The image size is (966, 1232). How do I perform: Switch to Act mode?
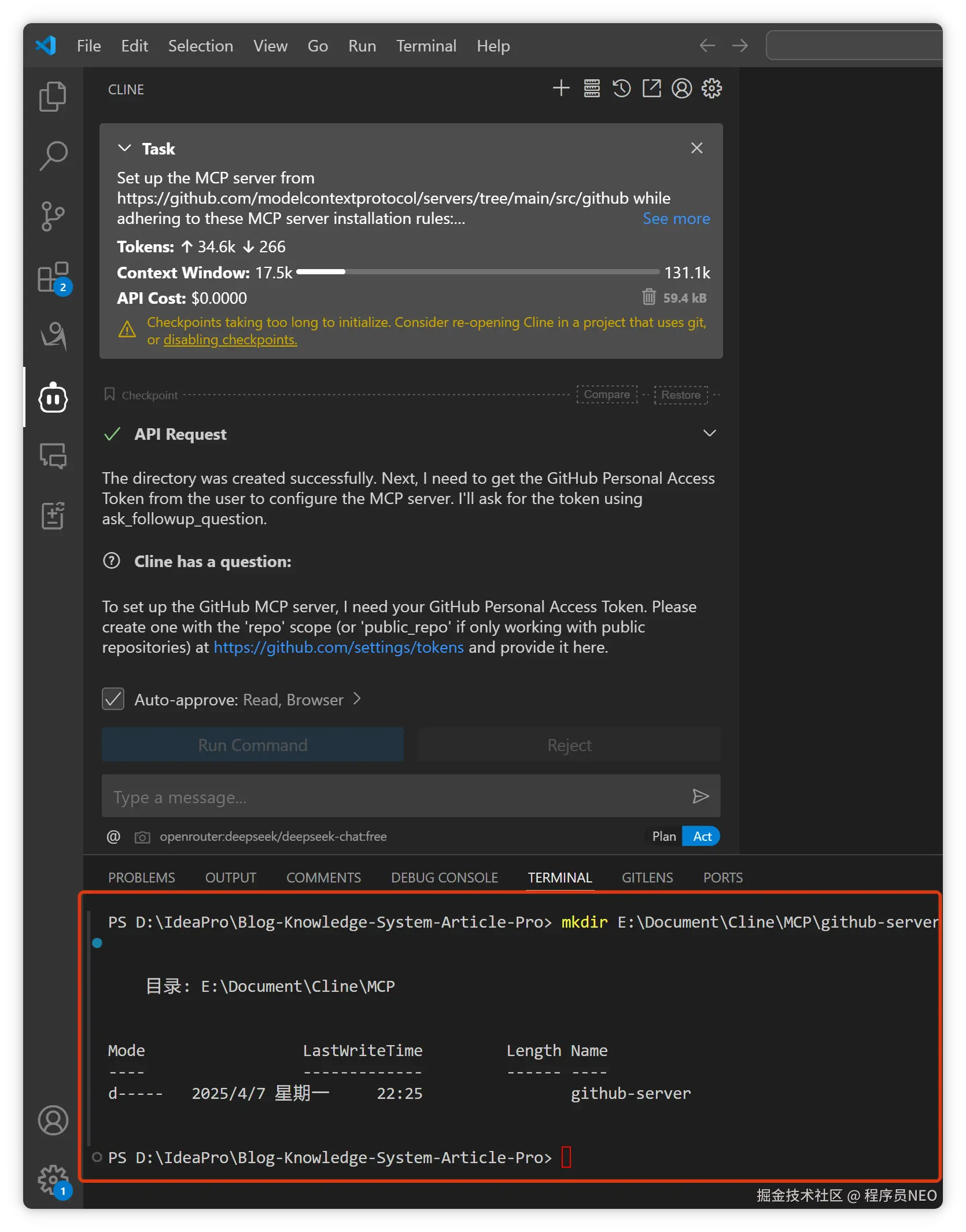pos(702,837)
